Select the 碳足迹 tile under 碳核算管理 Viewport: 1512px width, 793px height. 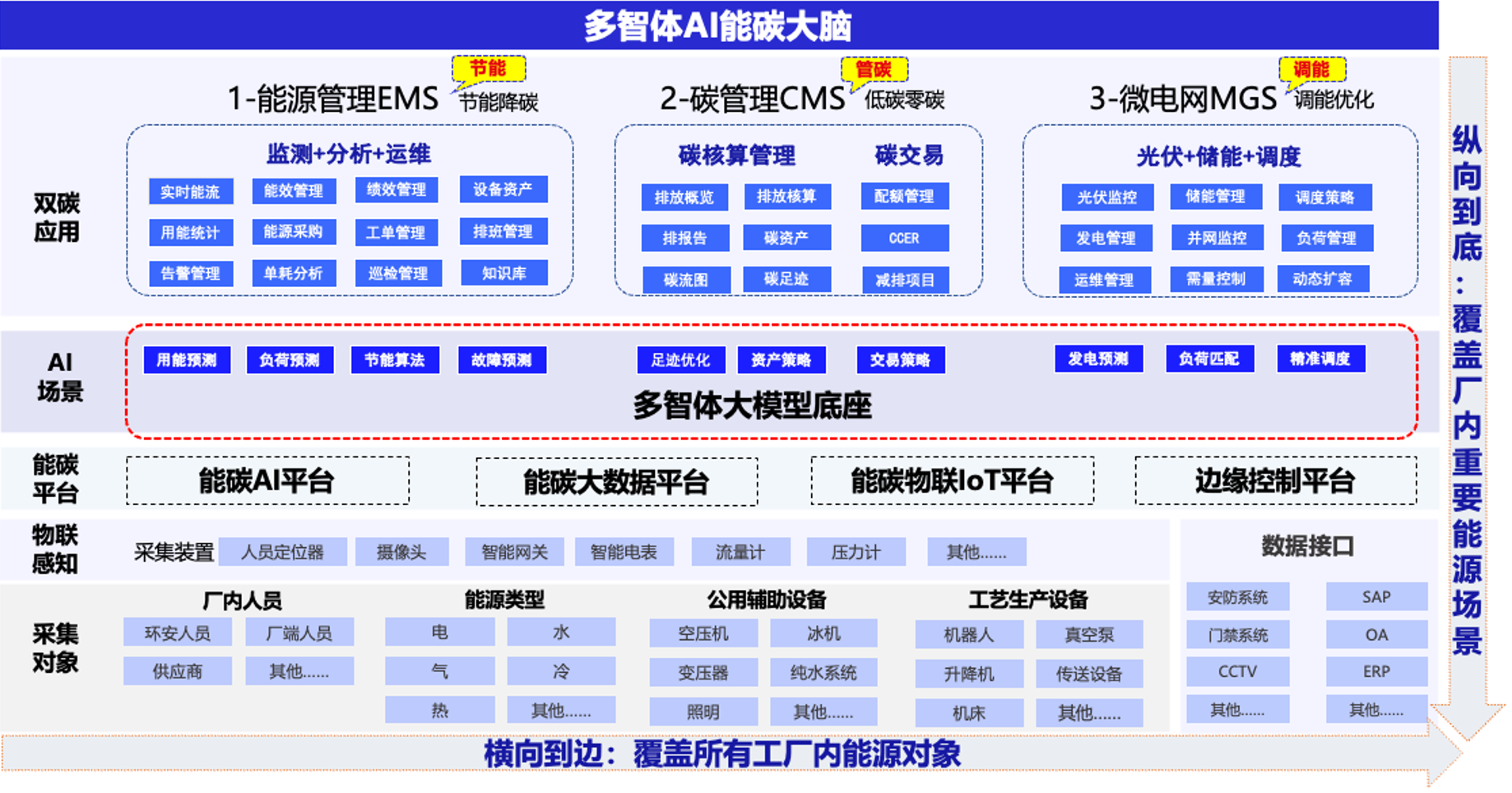[x=786, y=279]
